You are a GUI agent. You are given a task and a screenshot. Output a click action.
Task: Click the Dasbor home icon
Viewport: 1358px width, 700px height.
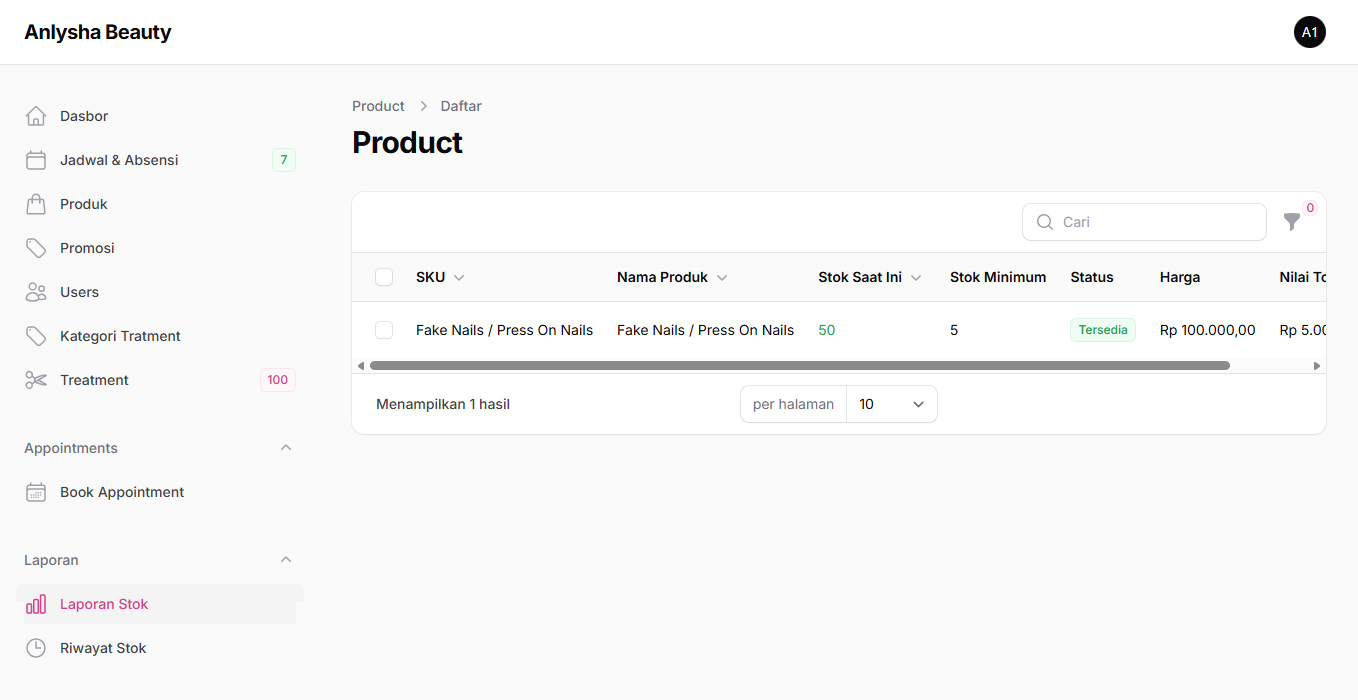pyautogui.click(x=36, y=116)
